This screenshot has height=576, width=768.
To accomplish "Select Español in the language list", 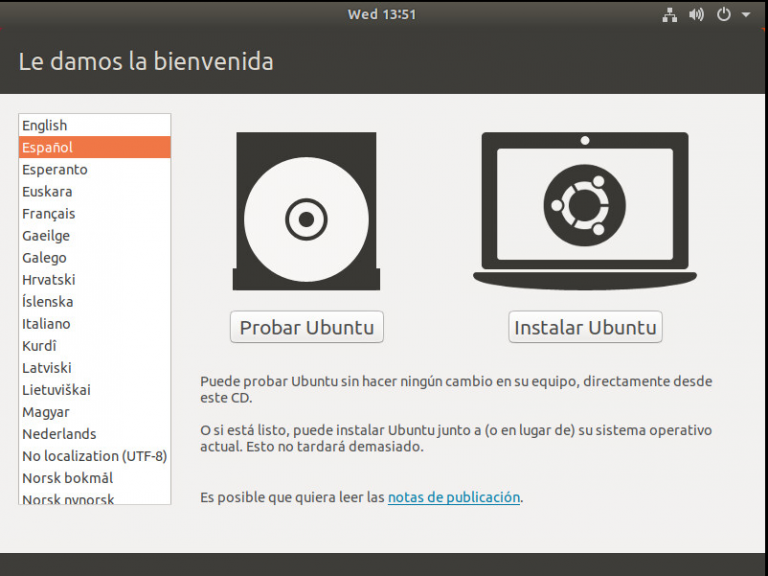I will click(x=48, y=147).
